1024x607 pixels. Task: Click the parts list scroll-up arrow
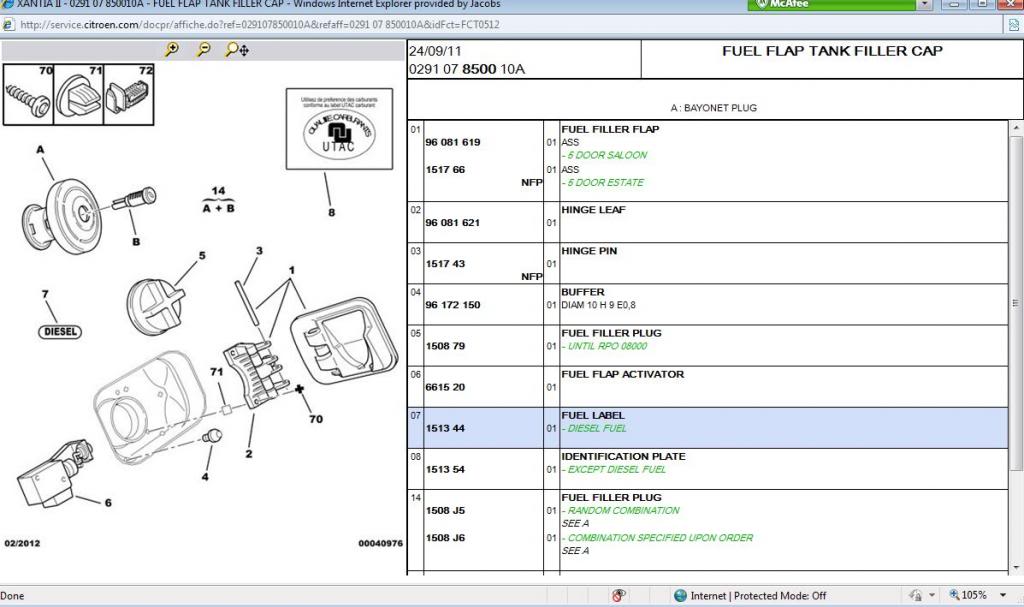point(1016,128)
